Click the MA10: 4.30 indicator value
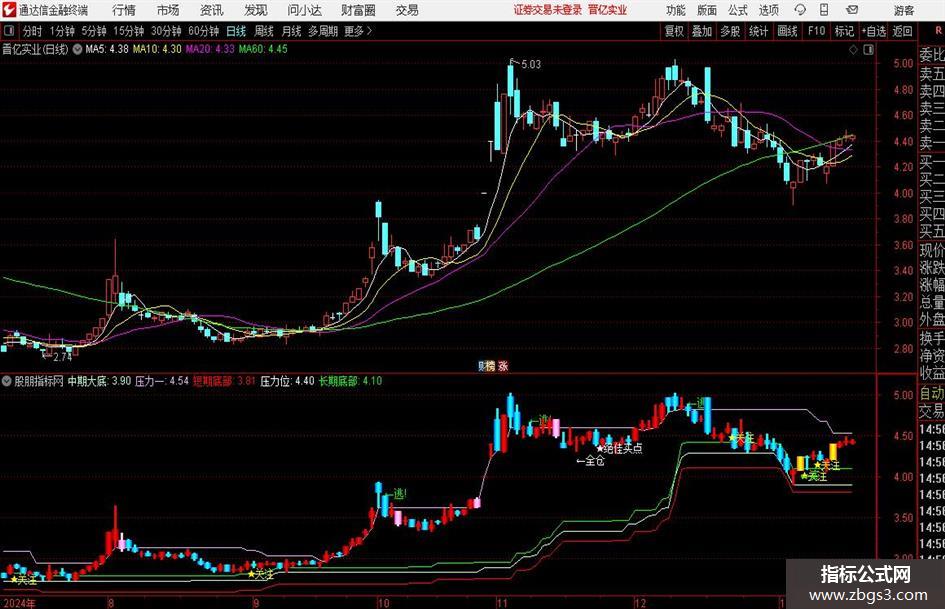The width and height of the screenshot is (945, 609). tap(157, 49)
